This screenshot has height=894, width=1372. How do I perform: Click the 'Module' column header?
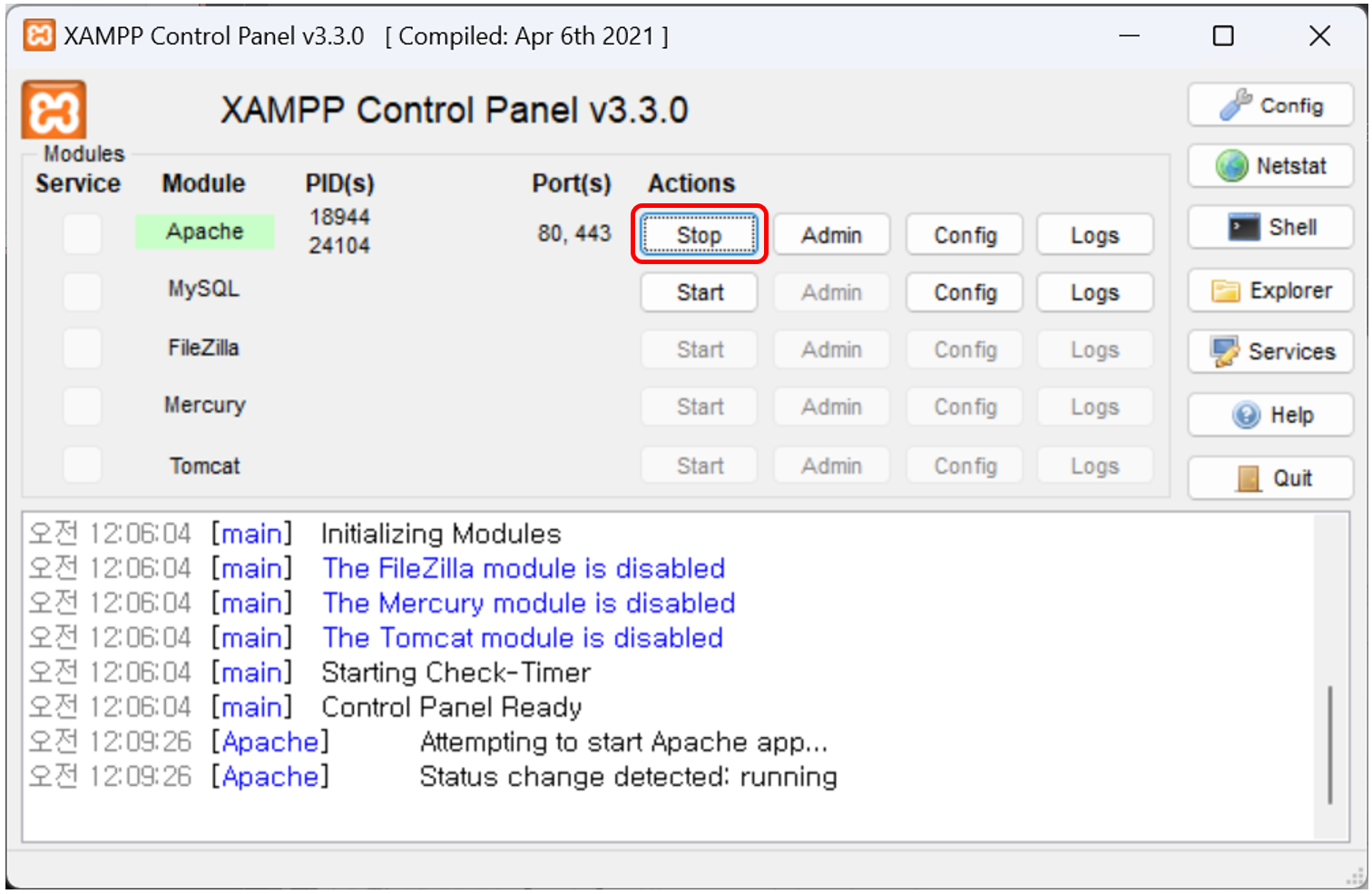[203, 183]
